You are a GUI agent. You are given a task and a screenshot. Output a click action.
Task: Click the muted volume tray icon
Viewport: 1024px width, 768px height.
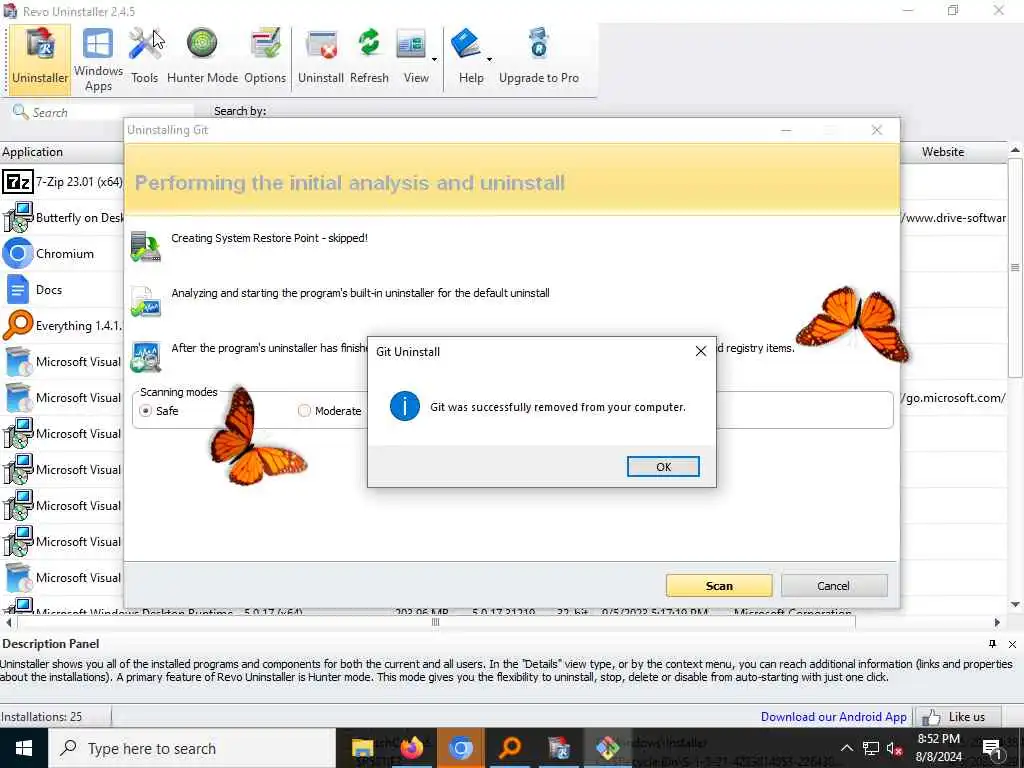(895, 748)
